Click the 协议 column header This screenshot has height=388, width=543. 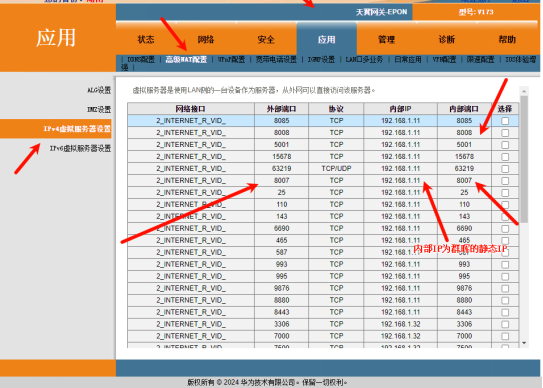pos(336,109)
